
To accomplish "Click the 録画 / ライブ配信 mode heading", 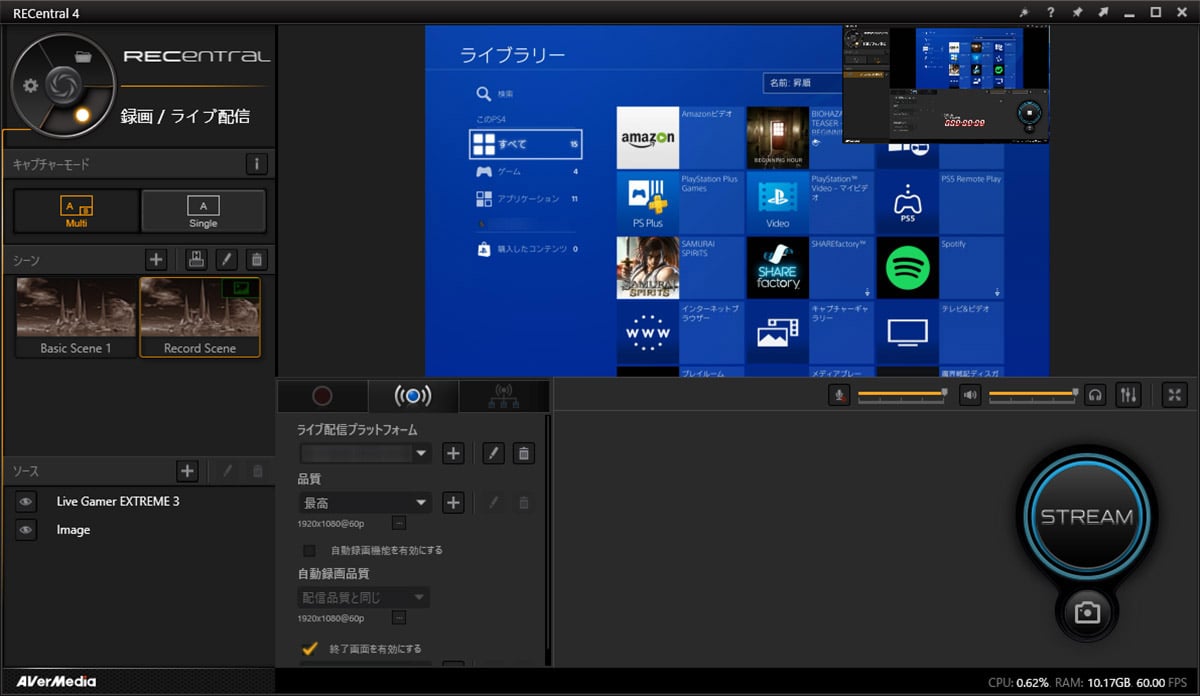I will 185,116.
